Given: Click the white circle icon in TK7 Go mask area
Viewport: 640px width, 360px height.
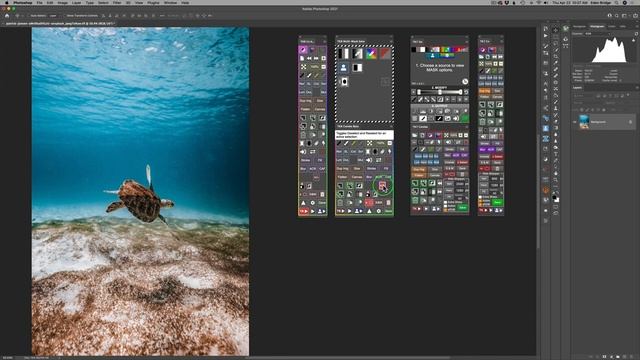Looking at the screenshot, I should click(465, 82).
